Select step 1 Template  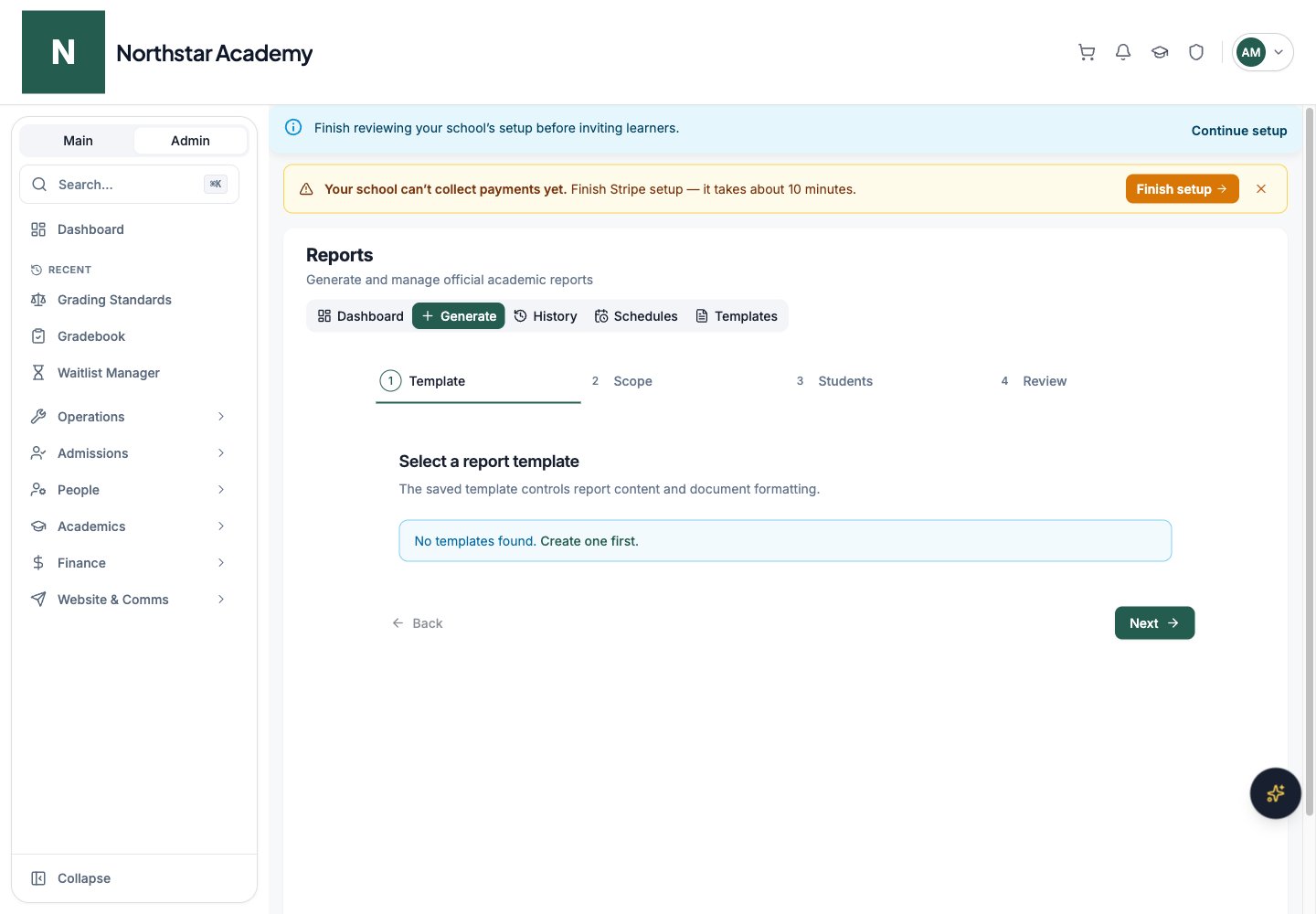(478, 381)
